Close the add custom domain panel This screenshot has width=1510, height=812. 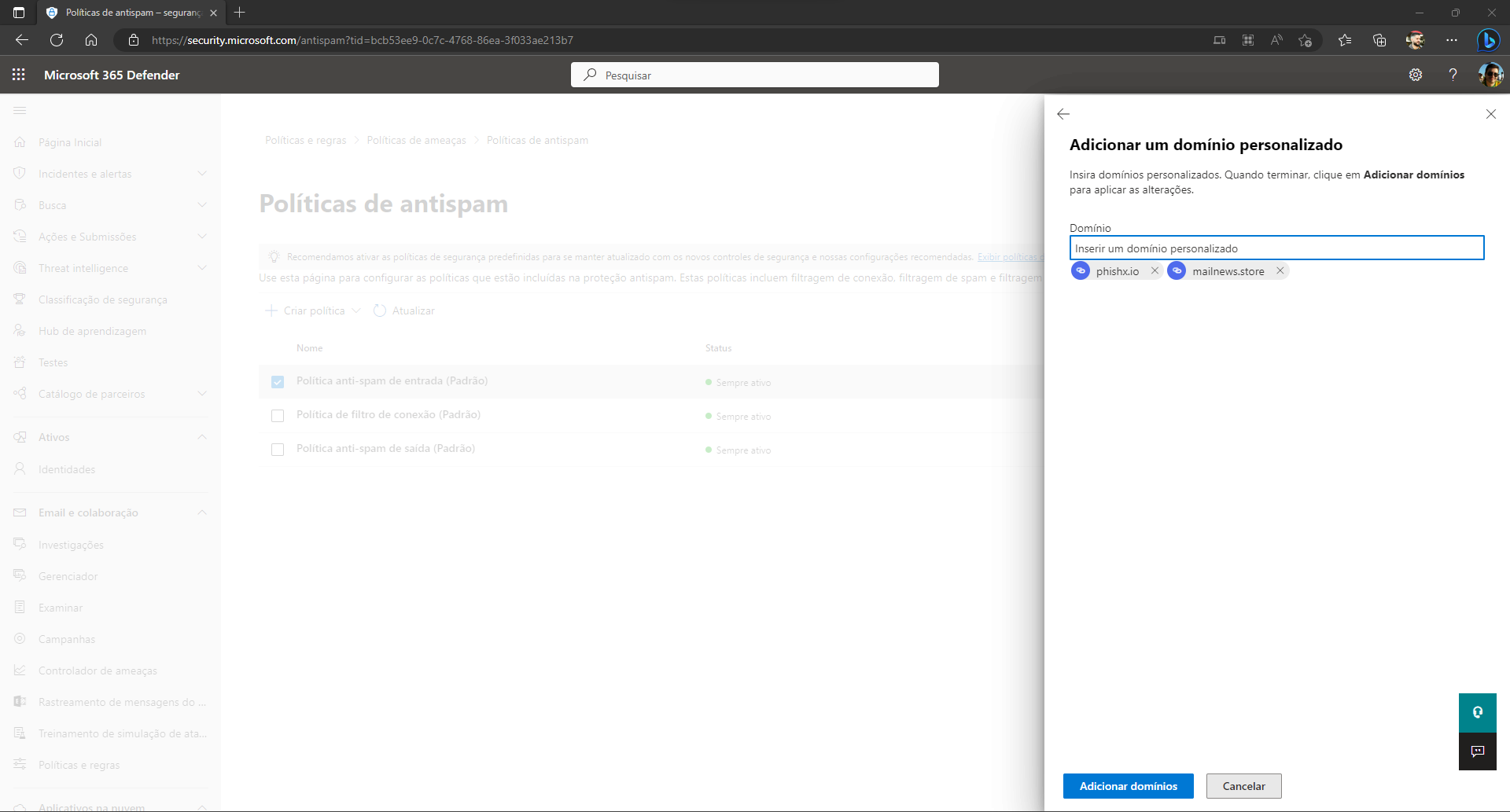[x=1490, y=114]
